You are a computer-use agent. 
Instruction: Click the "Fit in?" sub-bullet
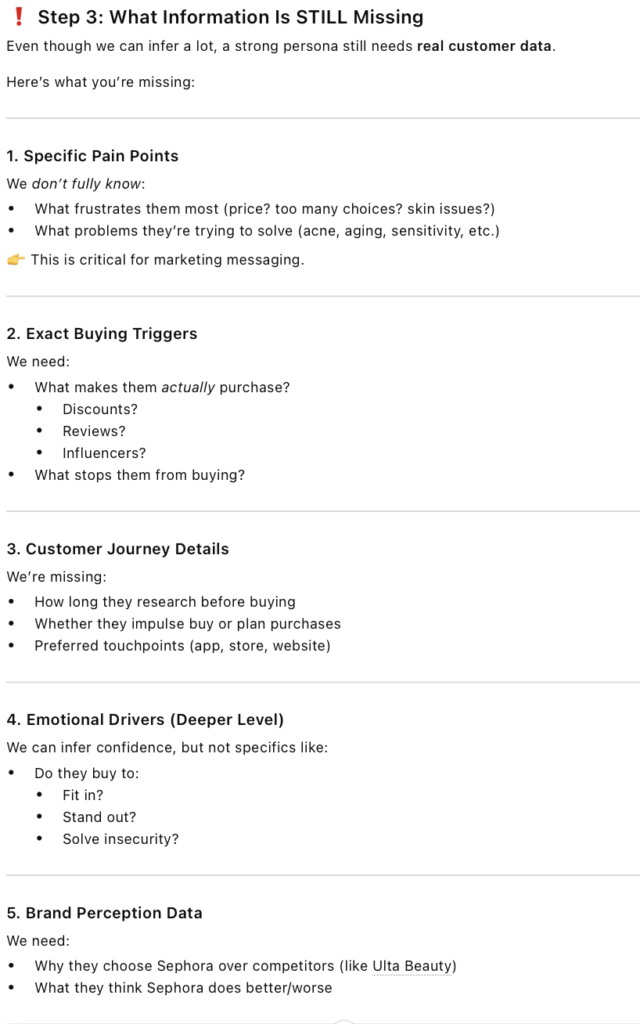pos(83,795)
